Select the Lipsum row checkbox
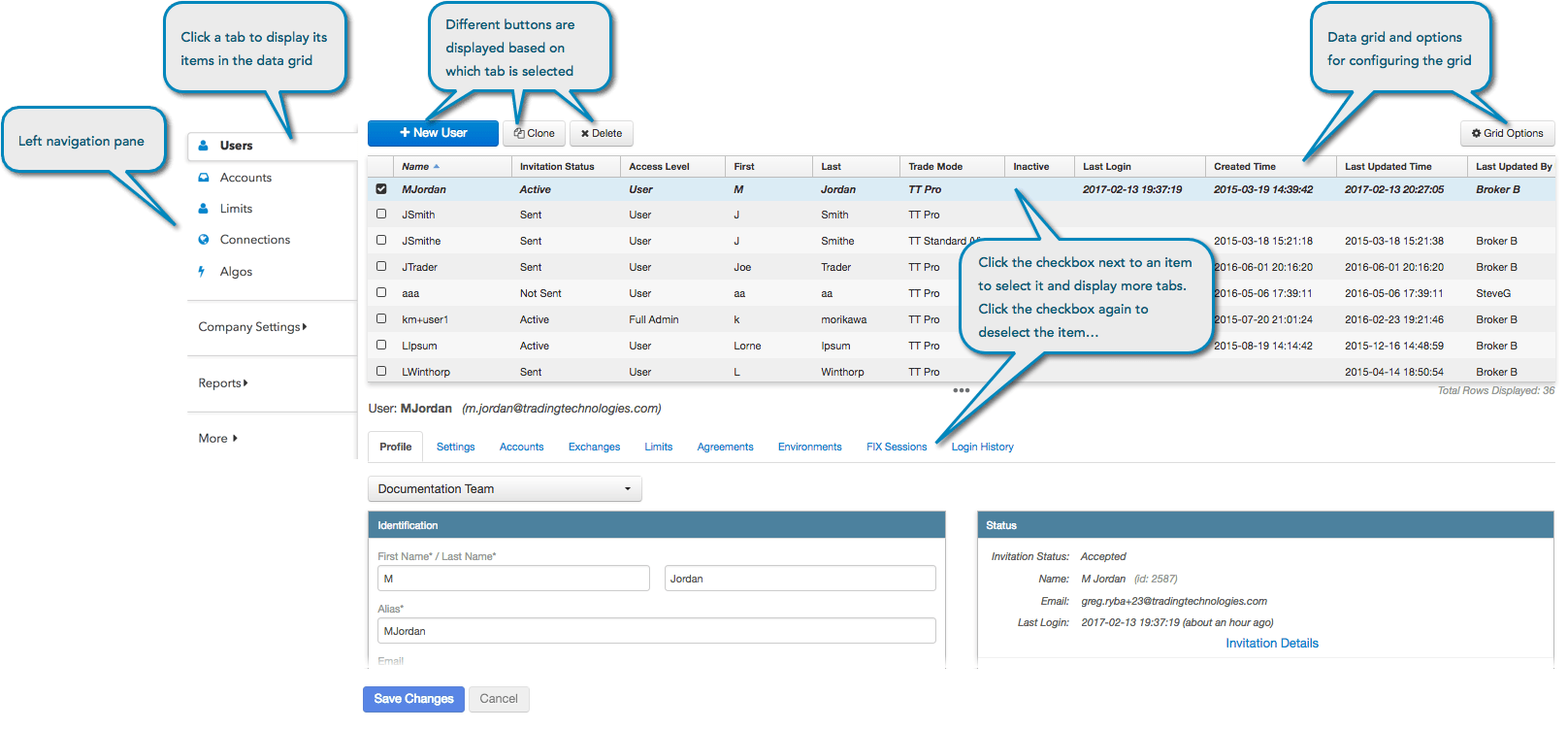Screen dimensions: 1568x730 click(x=381, y=345)
